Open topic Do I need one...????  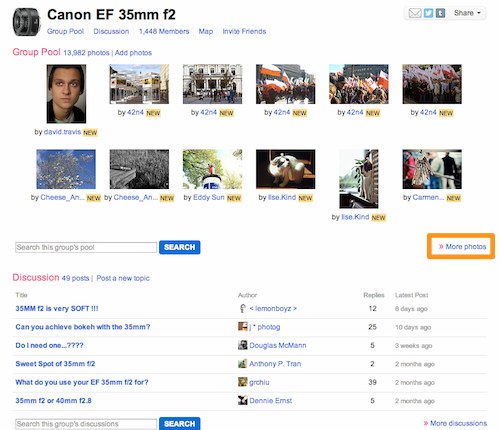click(x=49, y=345)
